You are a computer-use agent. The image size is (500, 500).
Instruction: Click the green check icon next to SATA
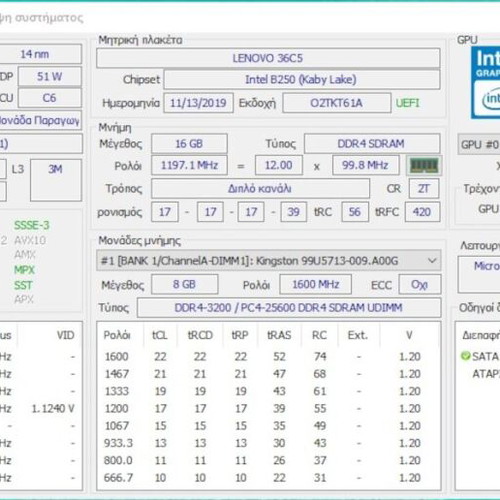point(465,356)
